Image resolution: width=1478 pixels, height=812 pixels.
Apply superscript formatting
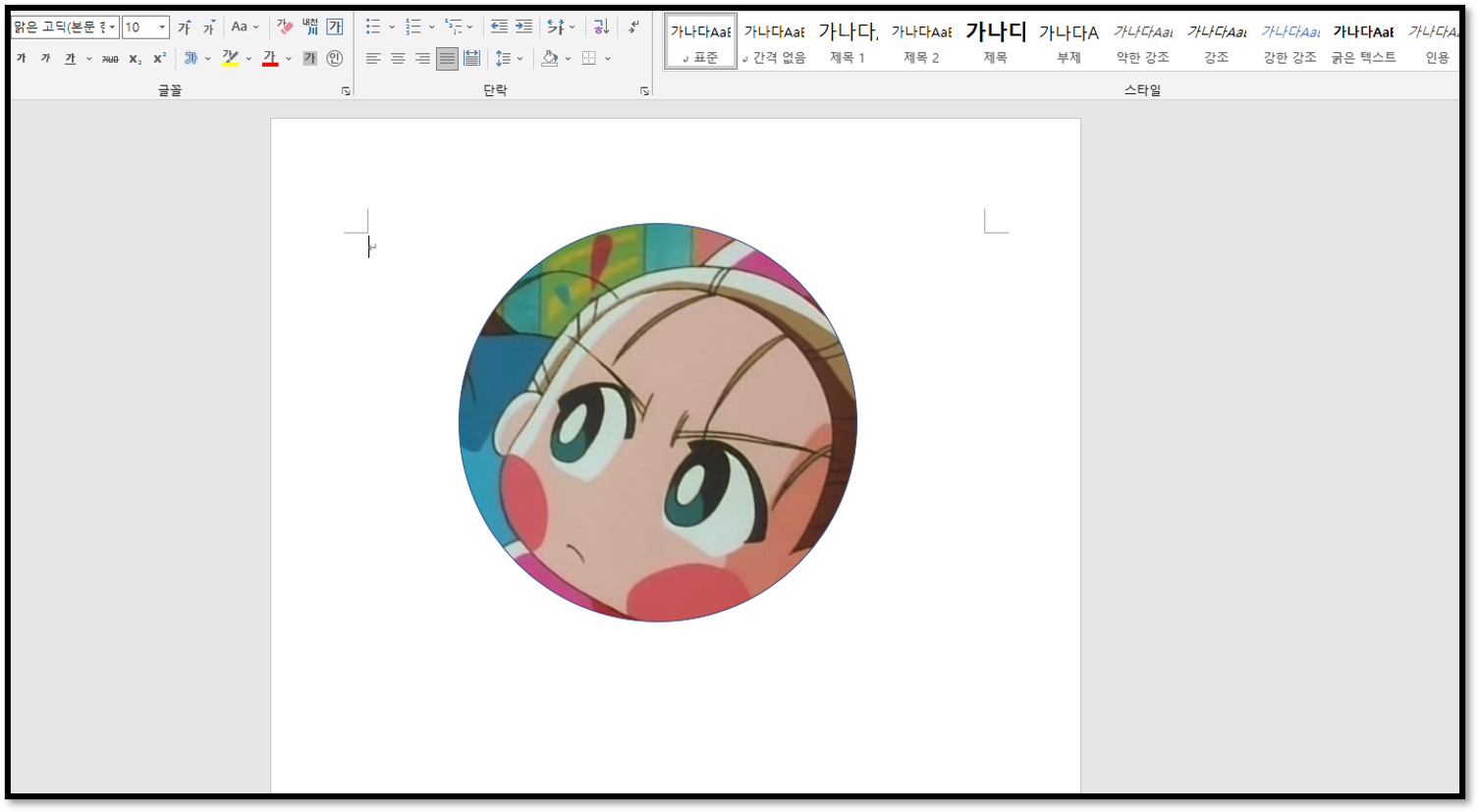pos(159,59)
